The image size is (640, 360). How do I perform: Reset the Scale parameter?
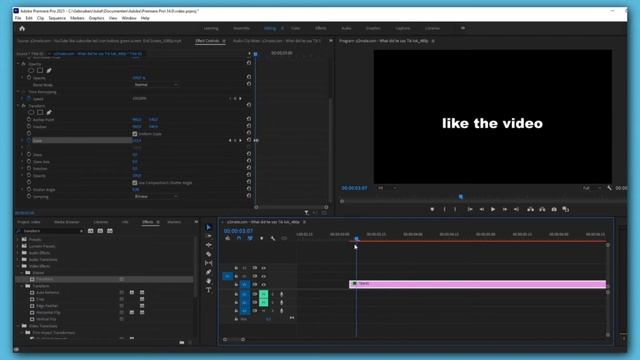[249, 140]
